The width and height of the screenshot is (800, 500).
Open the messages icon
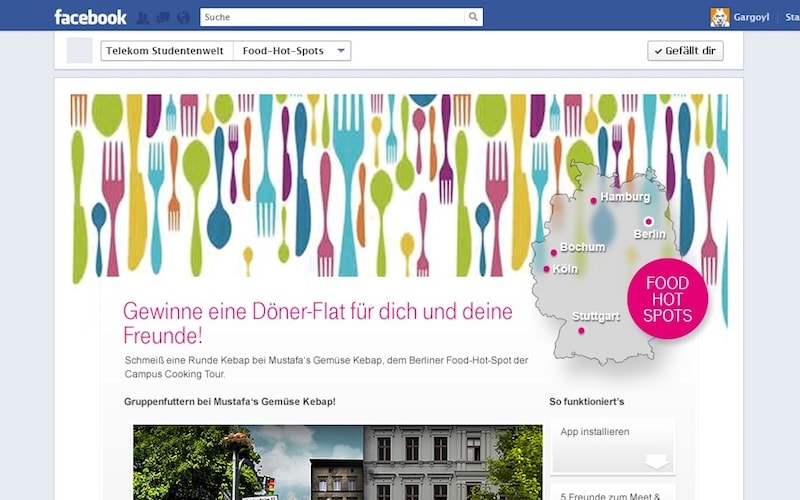[x=163, y=17]
